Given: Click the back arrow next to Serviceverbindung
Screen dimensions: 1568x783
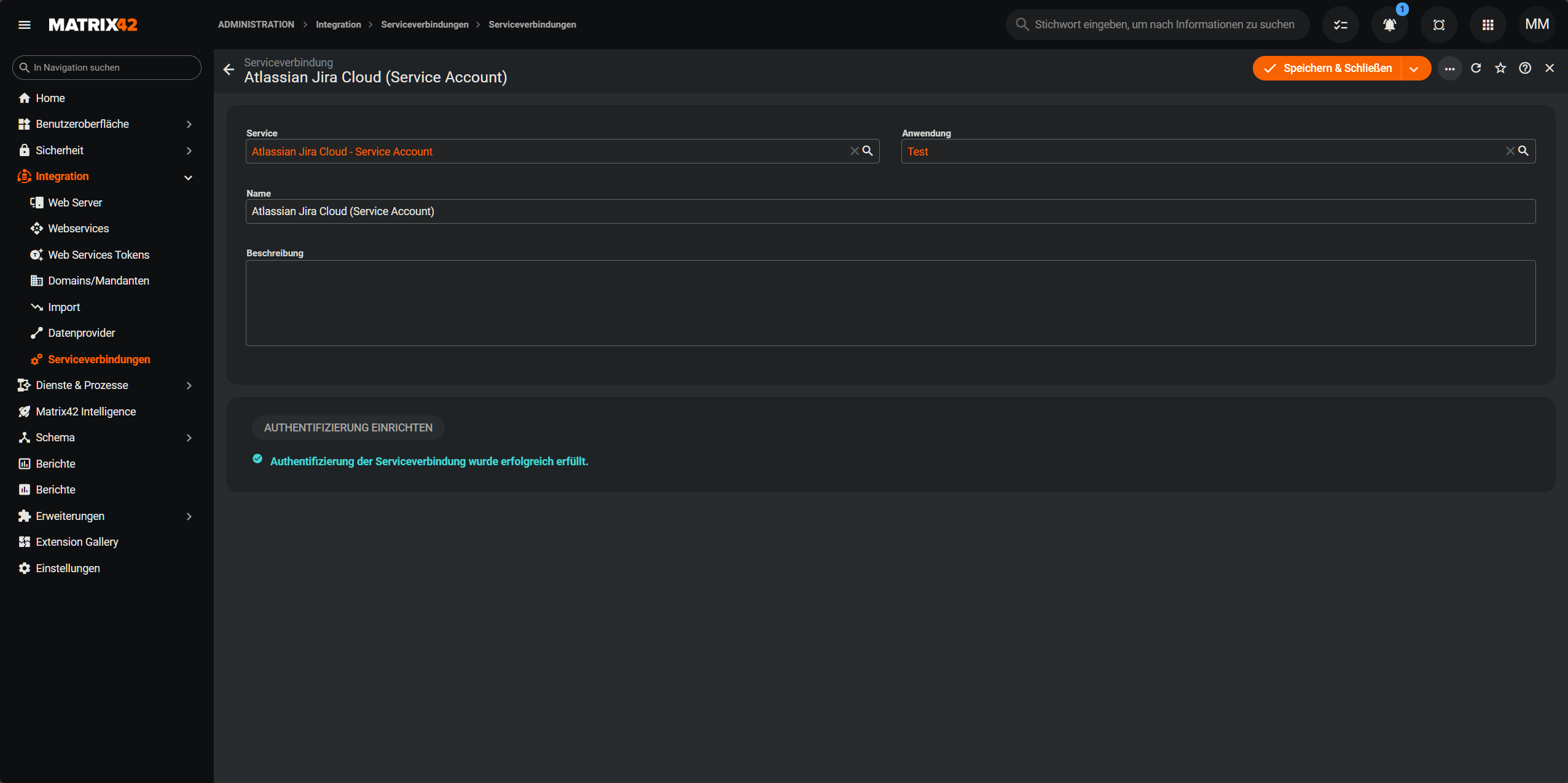Looking at the screenshot, I should click(229, 70).
